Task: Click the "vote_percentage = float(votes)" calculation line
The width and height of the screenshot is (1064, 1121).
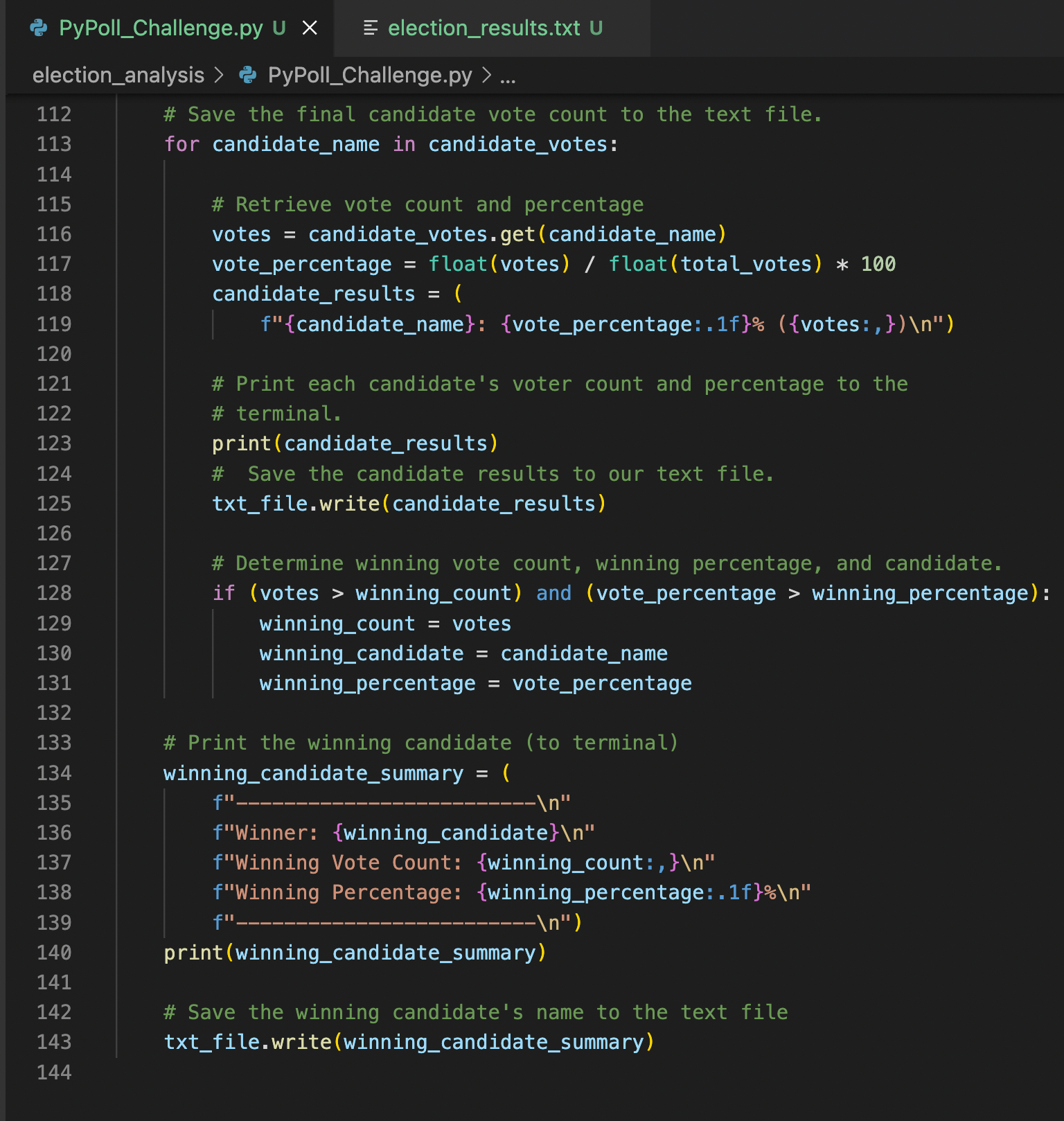Action: pos(553,264)
